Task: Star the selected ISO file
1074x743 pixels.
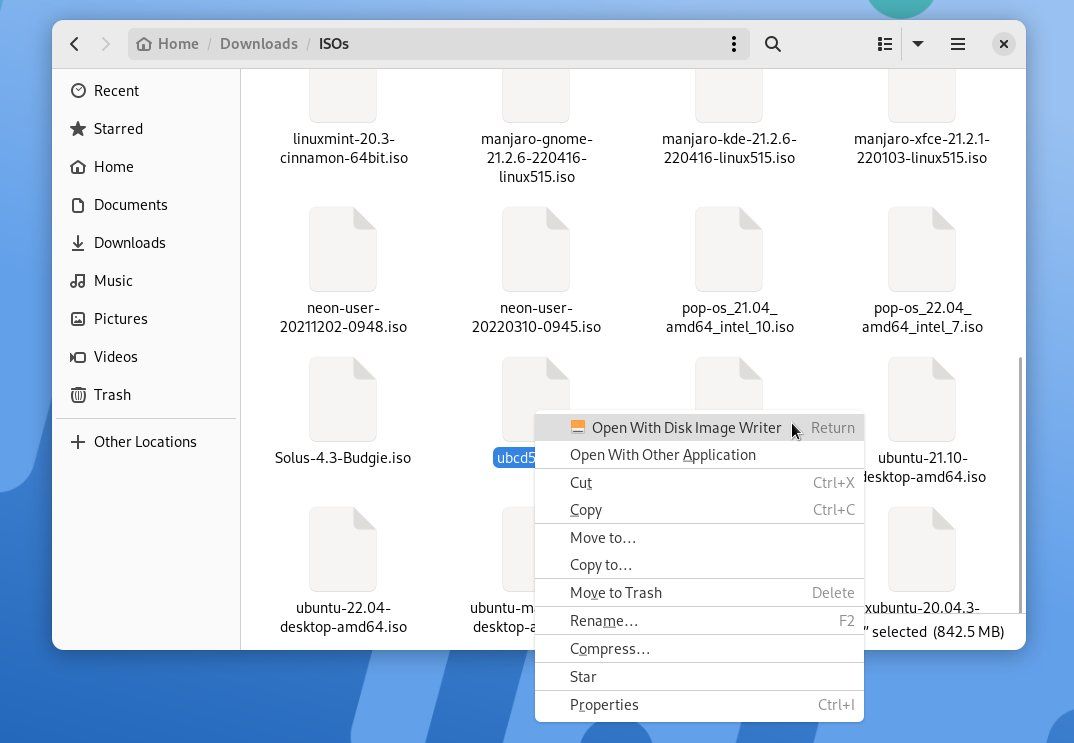Action: [x=583, y=676]
